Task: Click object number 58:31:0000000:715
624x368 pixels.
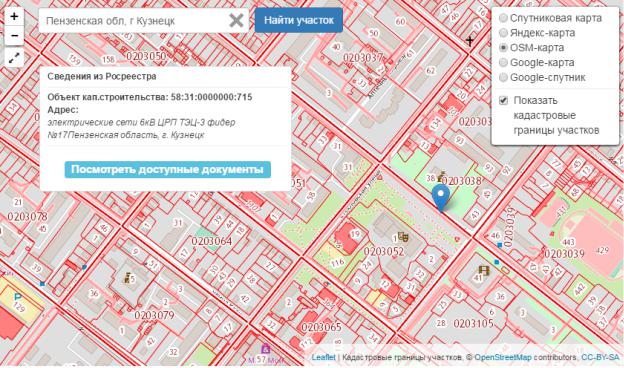Action: tap(212, 97)
